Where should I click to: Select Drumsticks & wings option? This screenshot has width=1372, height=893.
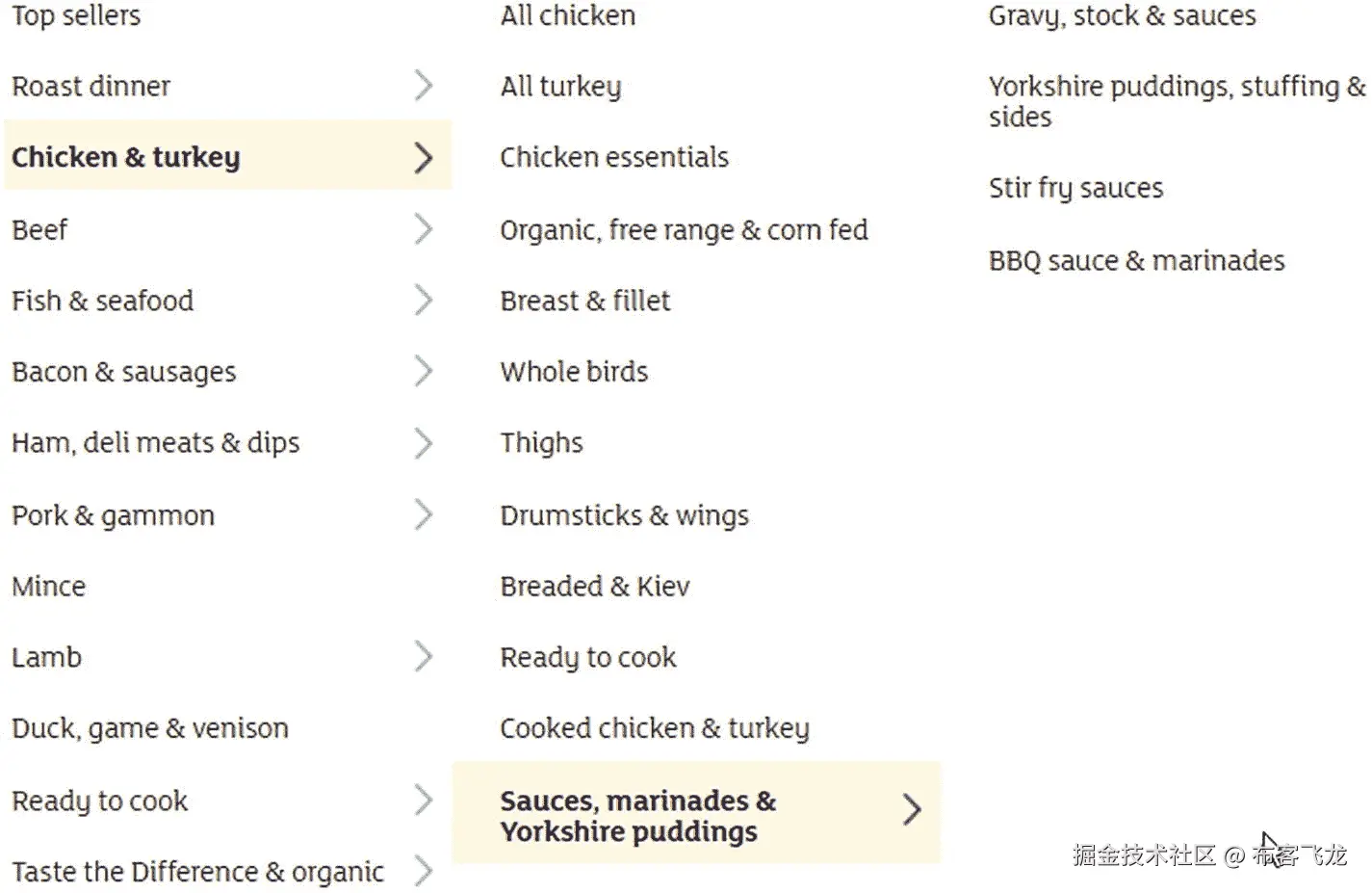click(624, 515)
